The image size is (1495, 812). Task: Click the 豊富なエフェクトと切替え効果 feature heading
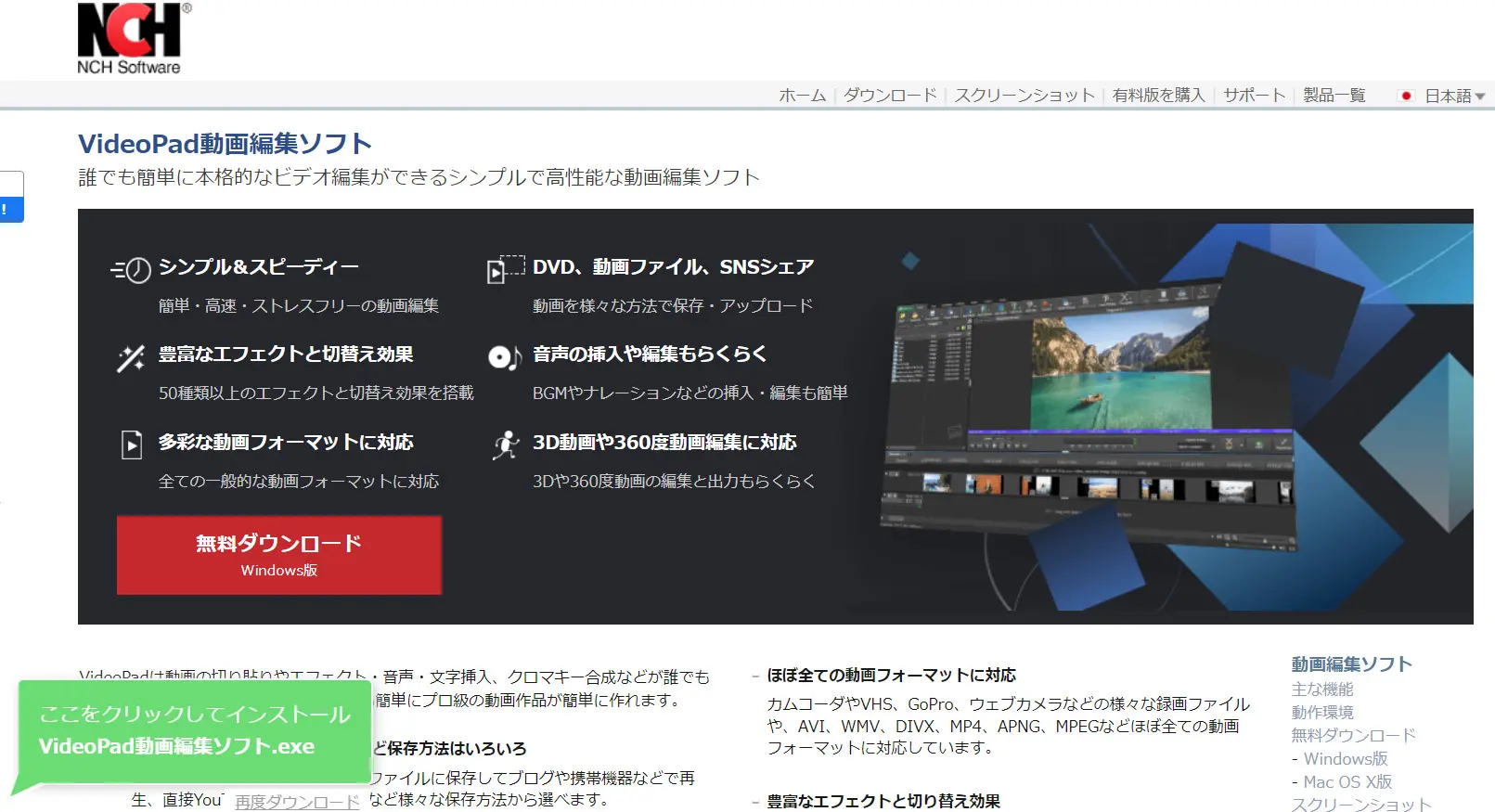pyautogui.click(x=286, y=354)
